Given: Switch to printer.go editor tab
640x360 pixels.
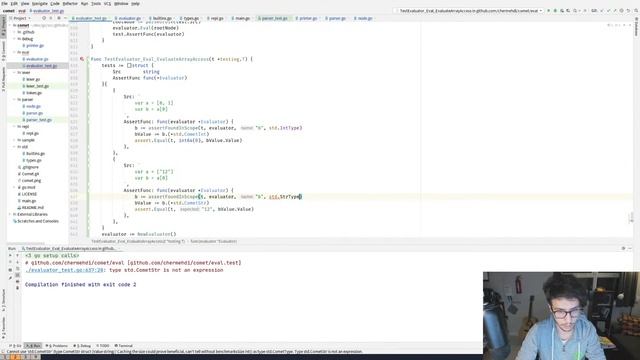Looking at the screenshot, I should (x=306, y=18).
